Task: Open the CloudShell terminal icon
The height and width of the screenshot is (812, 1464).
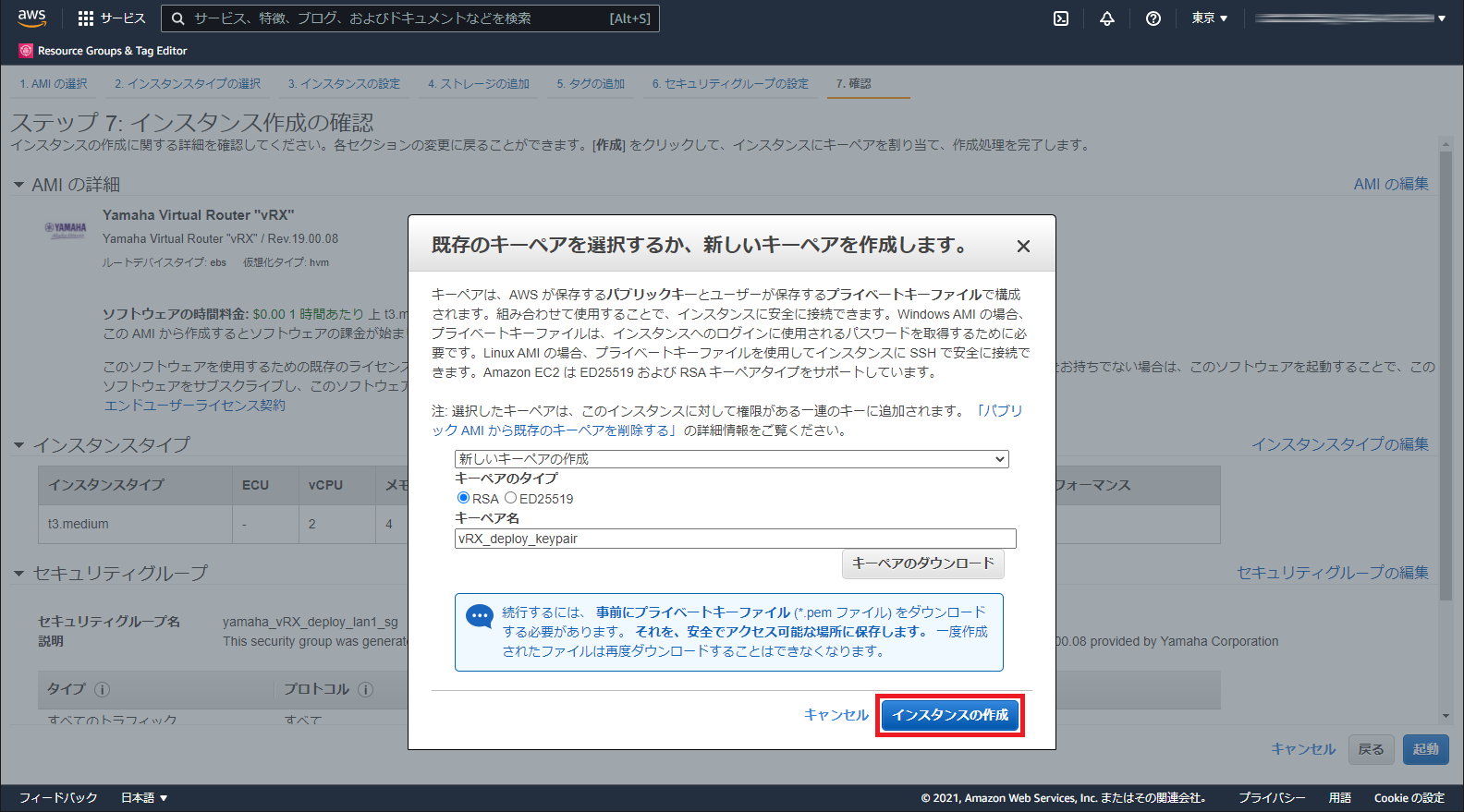Action: 1061,18
